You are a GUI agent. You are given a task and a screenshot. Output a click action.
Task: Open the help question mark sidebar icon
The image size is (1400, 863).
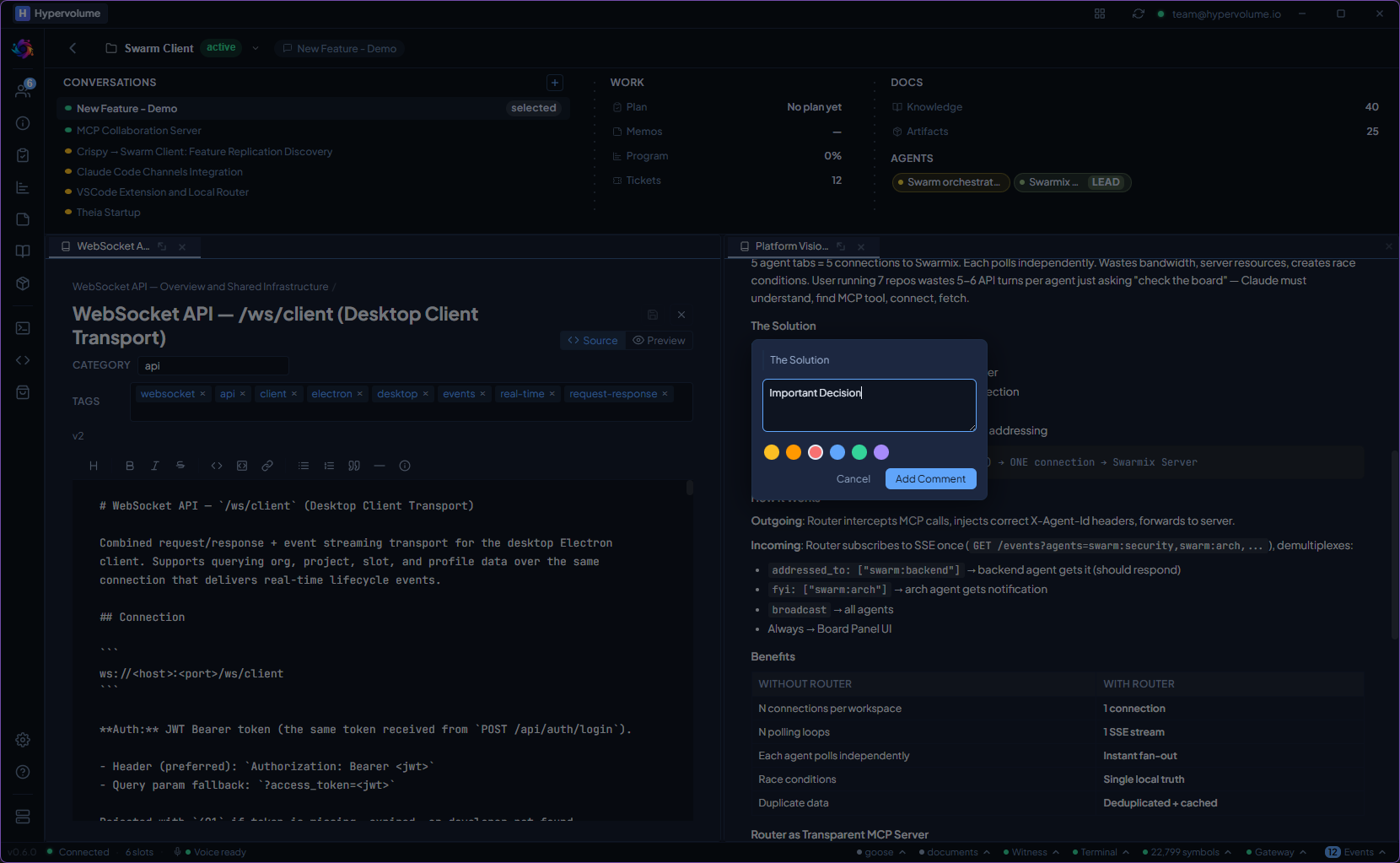(x=23, y=772)
